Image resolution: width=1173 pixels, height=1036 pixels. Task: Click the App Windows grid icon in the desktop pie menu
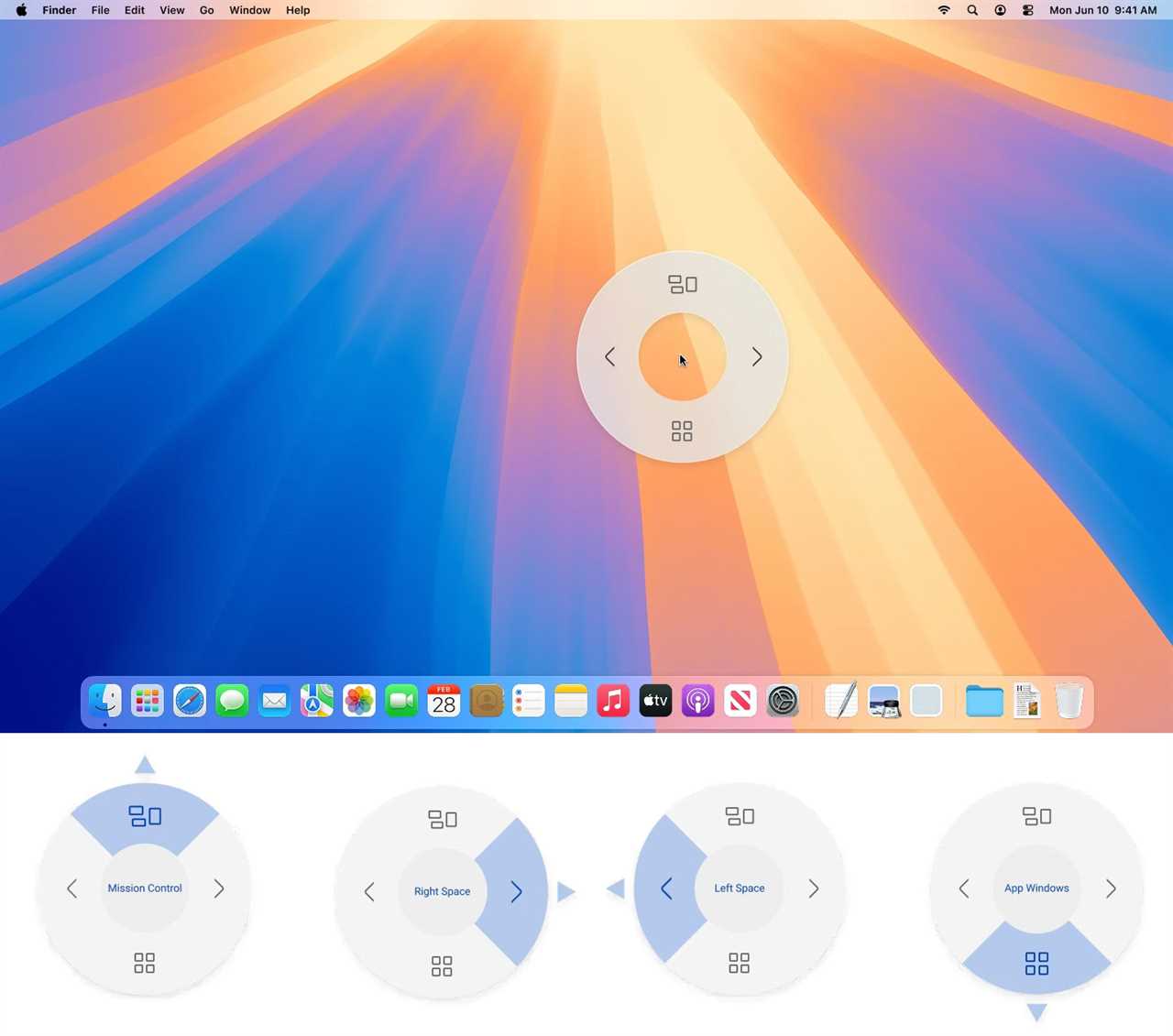point(683,431)
